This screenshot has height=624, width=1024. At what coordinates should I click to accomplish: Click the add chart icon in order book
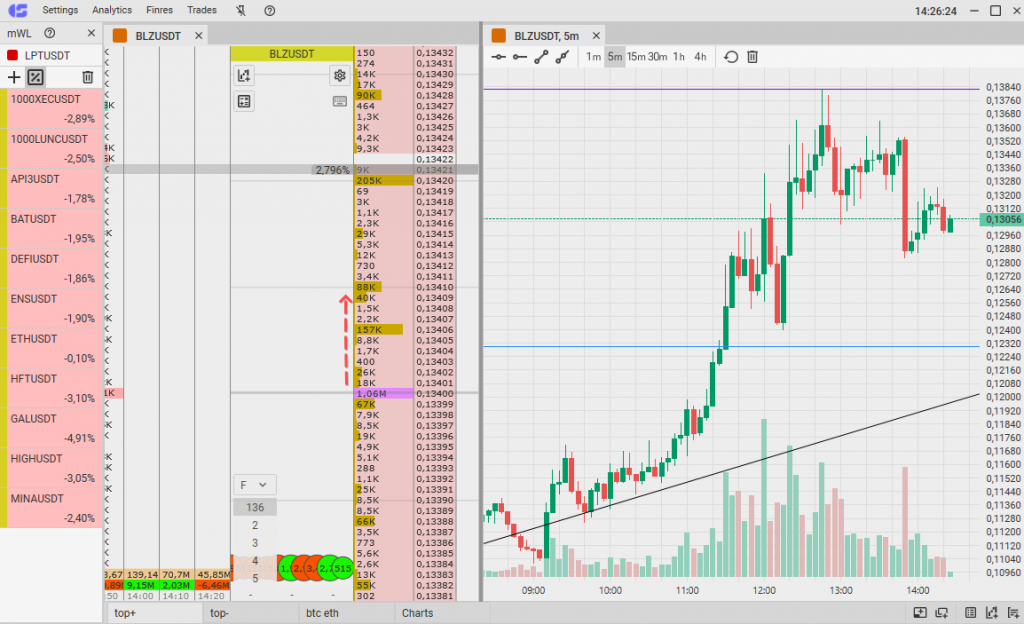point(244,75)
